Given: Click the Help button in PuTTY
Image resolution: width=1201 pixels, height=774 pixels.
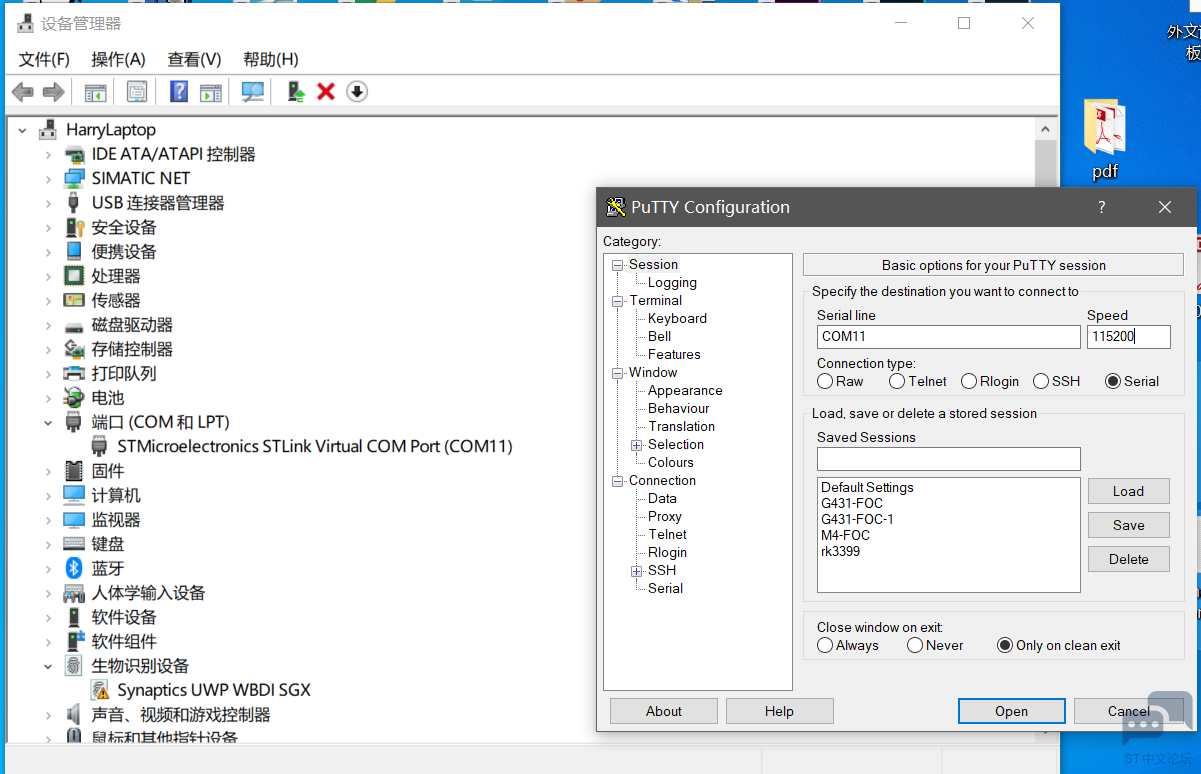Looking at the screenshot, I should [x=779, y=711].
